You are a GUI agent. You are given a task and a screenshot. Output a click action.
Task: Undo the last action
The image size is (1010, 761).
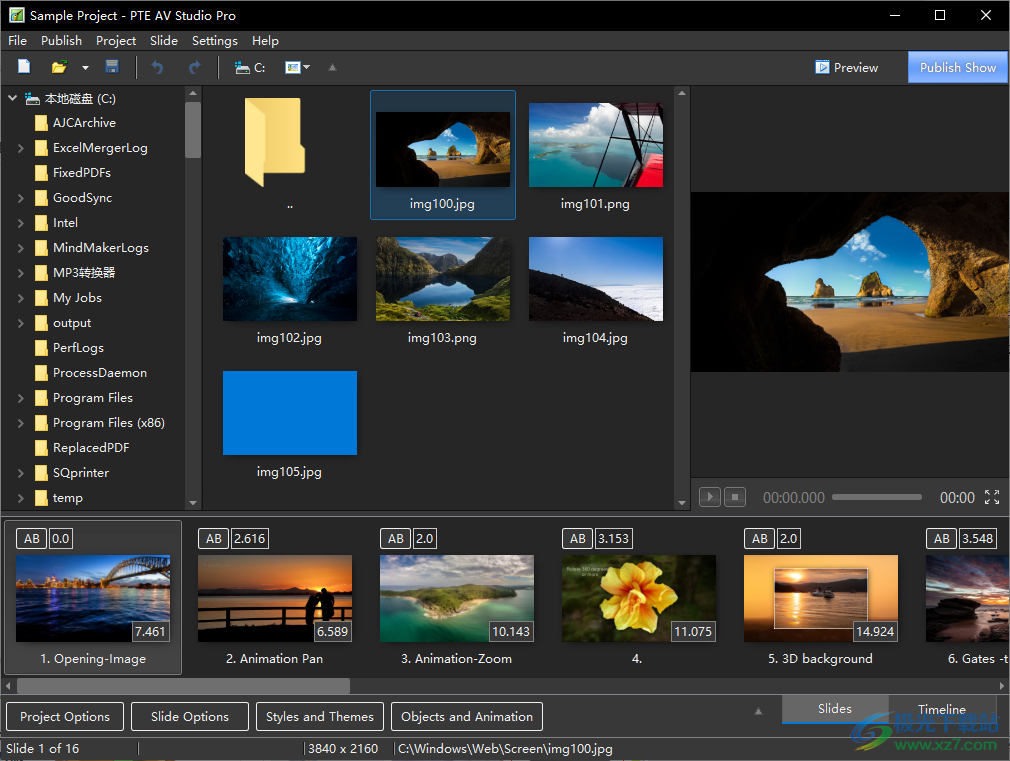[x=157, y=67]
